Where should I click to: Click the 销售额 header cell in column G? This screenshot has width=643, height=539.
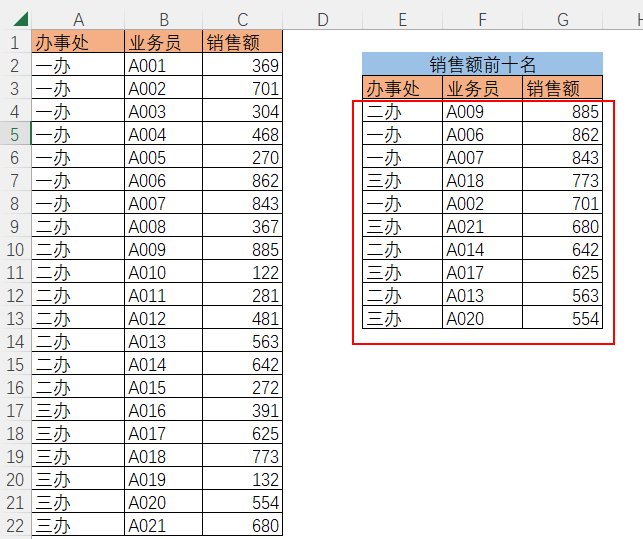coord(563,88)
